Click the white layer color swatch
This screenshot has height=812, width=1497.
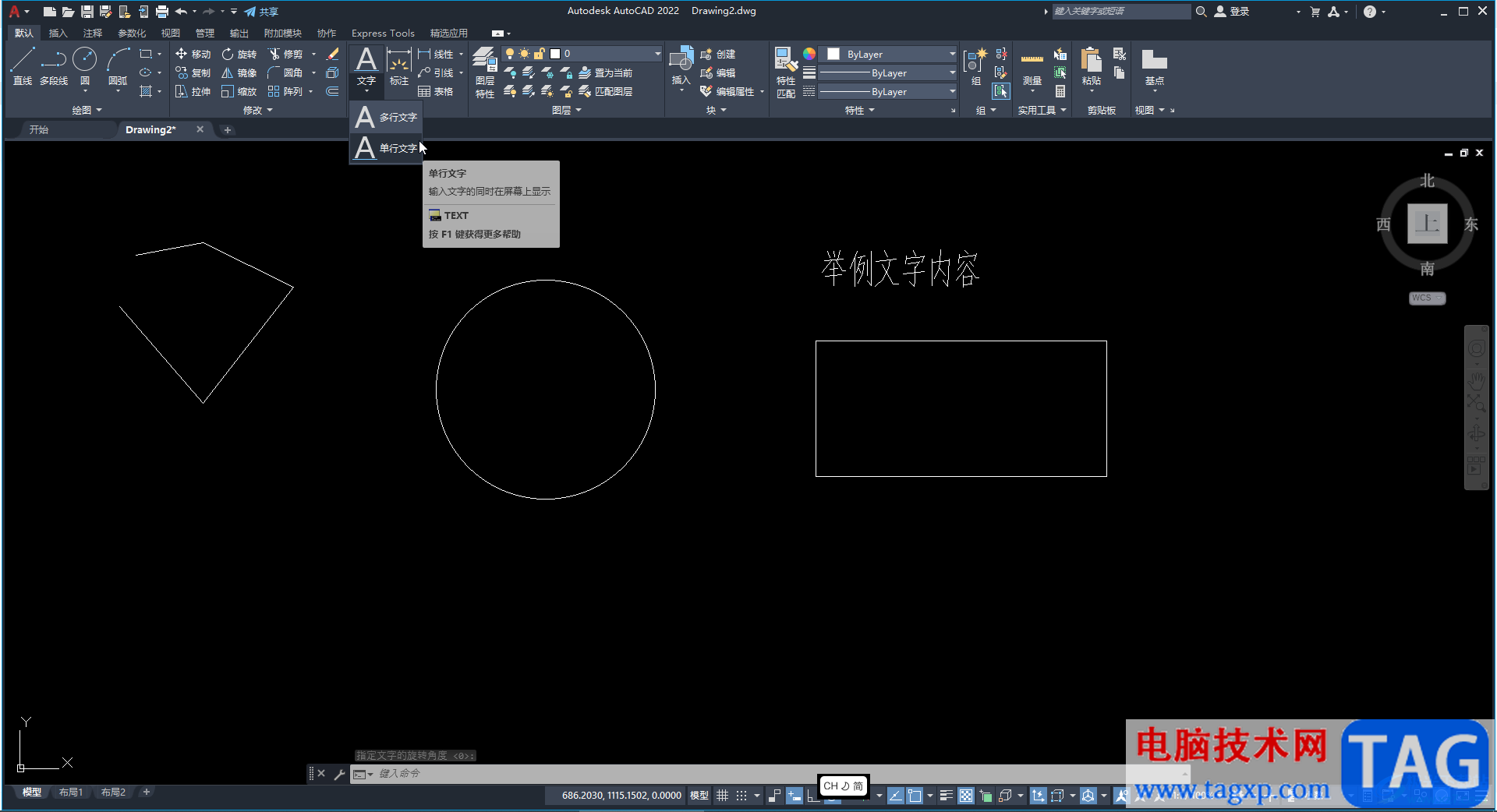(555, 54)
